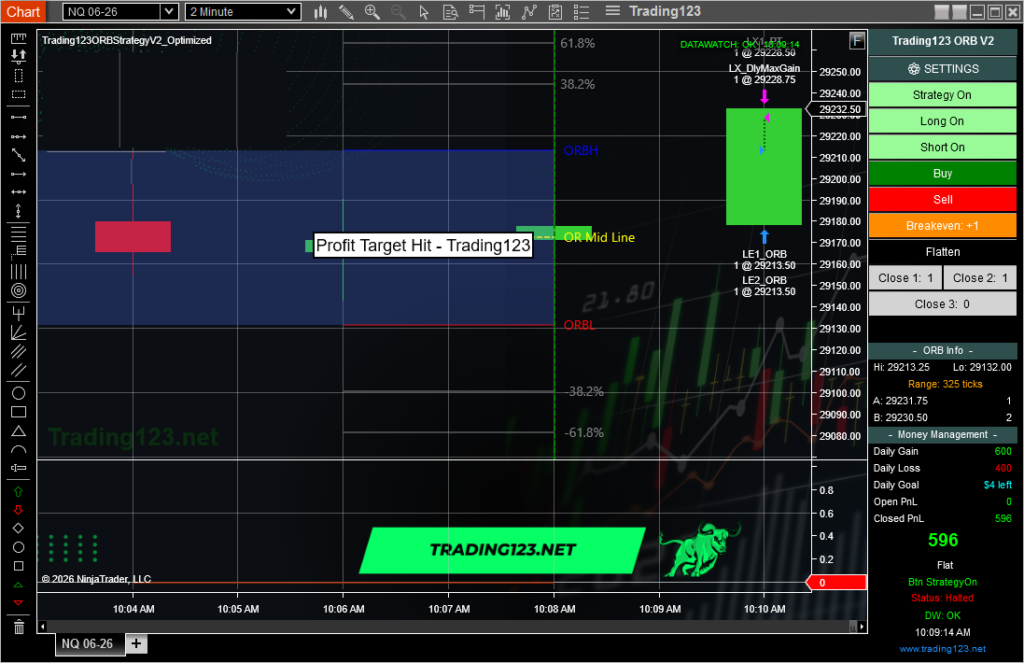Click the Flatten button
Viewport: 1024px width, 663px height.
(x=942, y=251)
